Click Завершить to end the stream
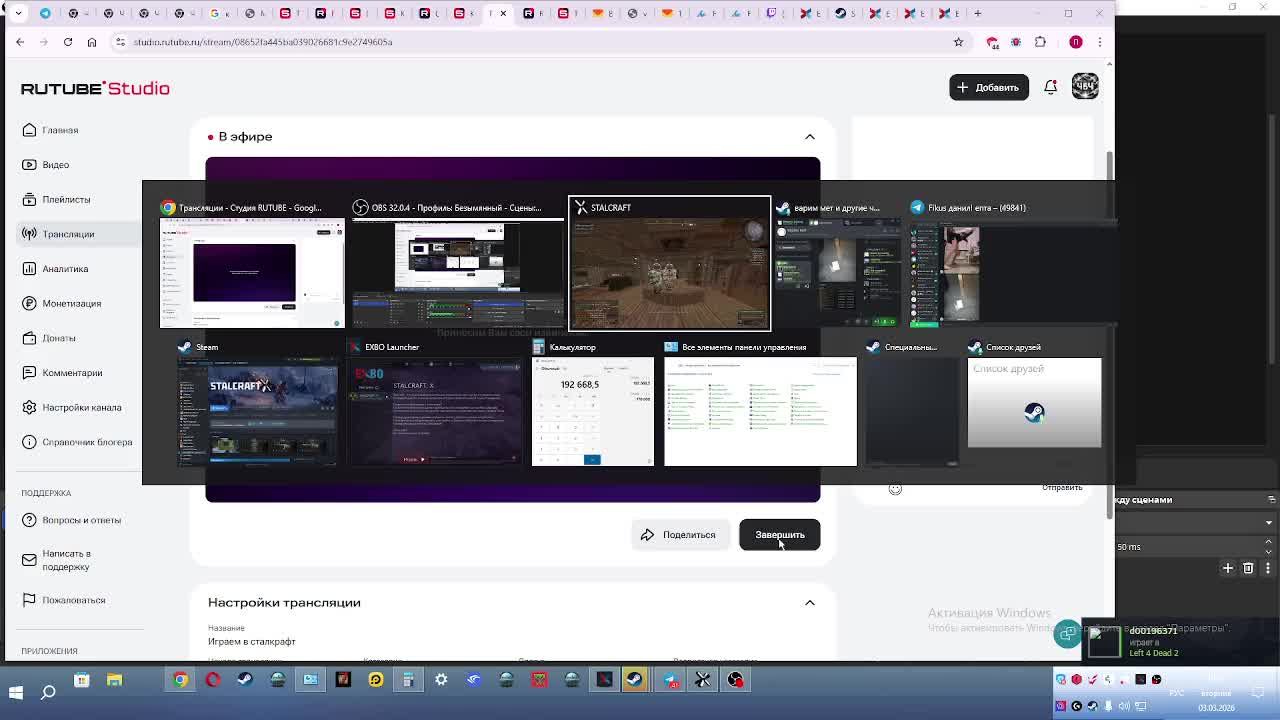 779,535
